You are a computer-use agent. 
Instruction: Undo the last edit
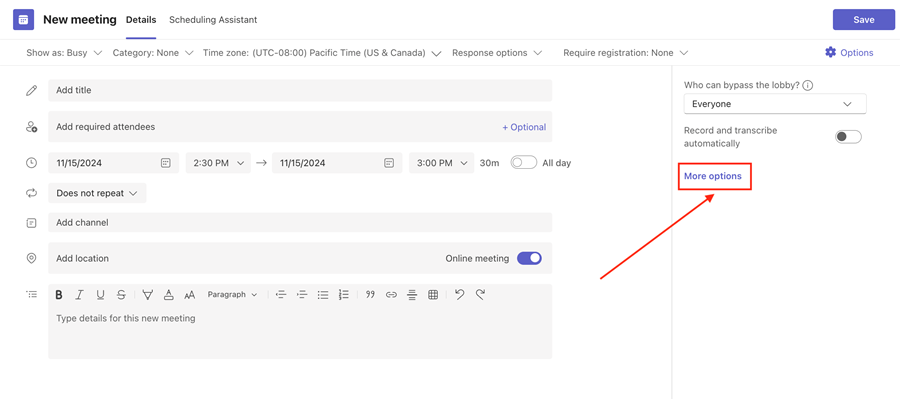(459, 295)
